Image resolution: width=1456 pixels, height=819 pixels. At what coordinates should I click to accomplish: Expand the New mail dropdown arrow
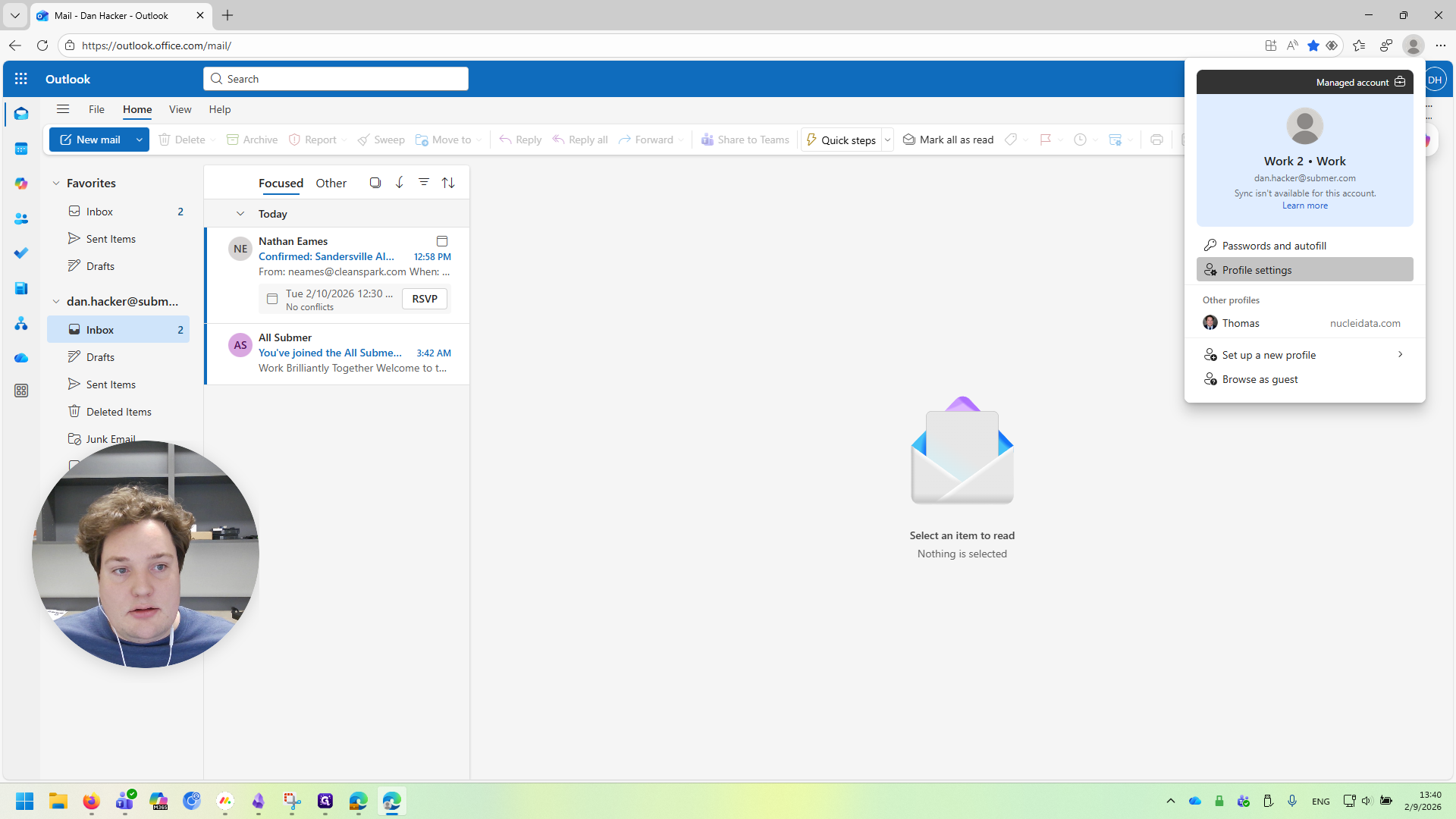(140, 140)
